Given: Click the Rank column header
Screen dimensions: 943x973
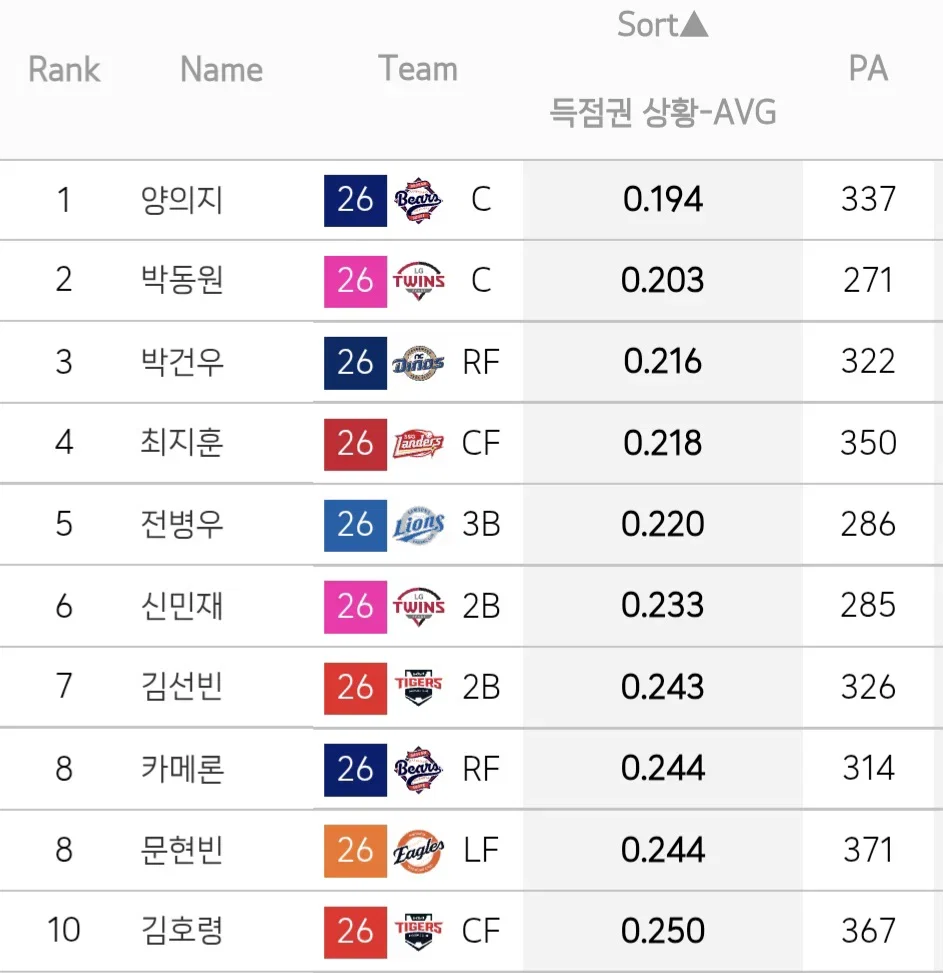Looking at the screenshot, I should 64,69.
